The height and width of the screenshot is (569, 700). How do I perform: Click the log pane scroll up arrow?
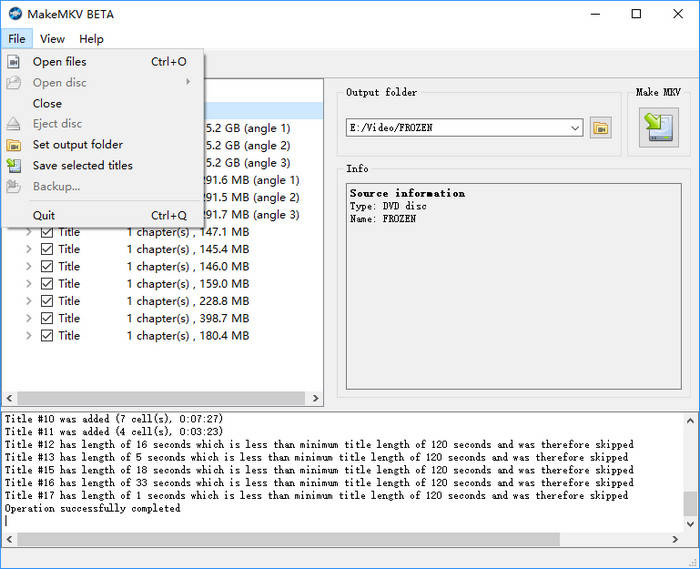(x=690, y=420)
